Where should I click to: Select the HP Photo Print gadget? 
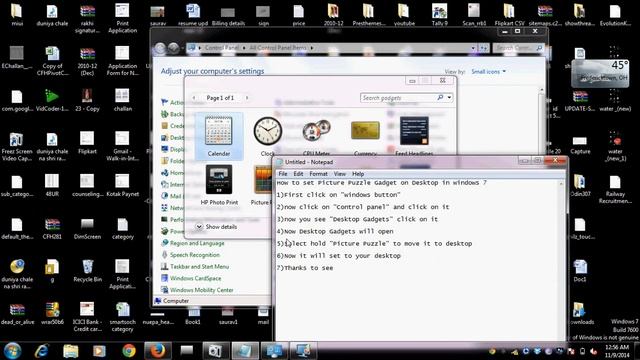pyautogui.click(x=219, y=184)
